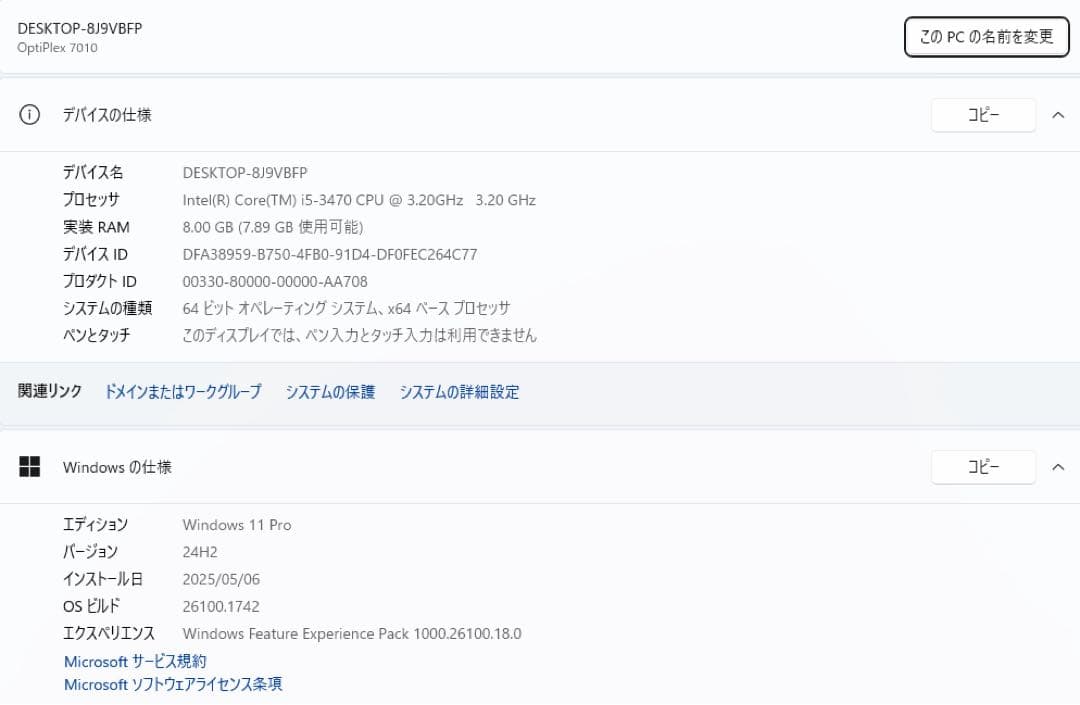This screenshot has height=705, width=1080.
Task: Click the info icon beside デバイスの仕様
Action: coord(29,114)
